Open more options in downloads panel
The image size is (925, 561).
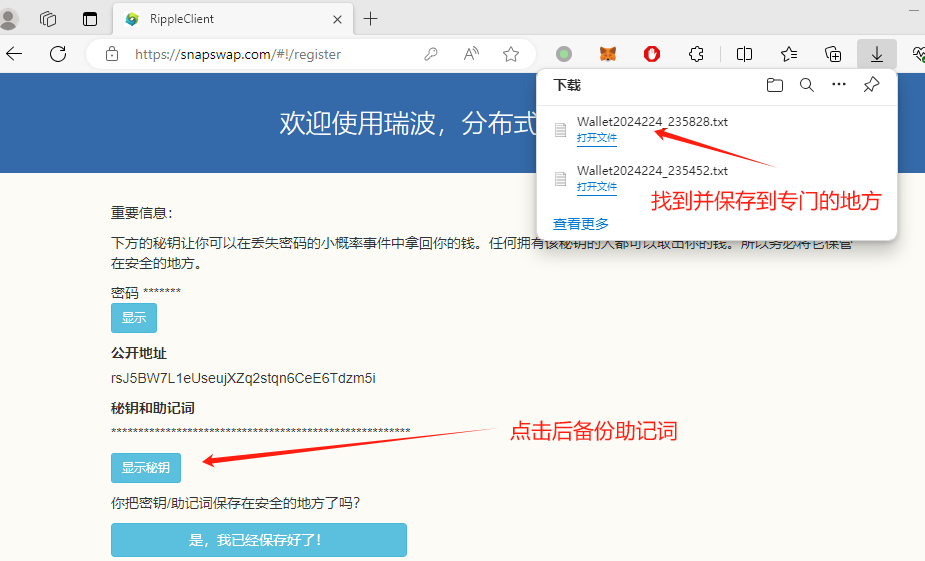(x=839, y=85)
